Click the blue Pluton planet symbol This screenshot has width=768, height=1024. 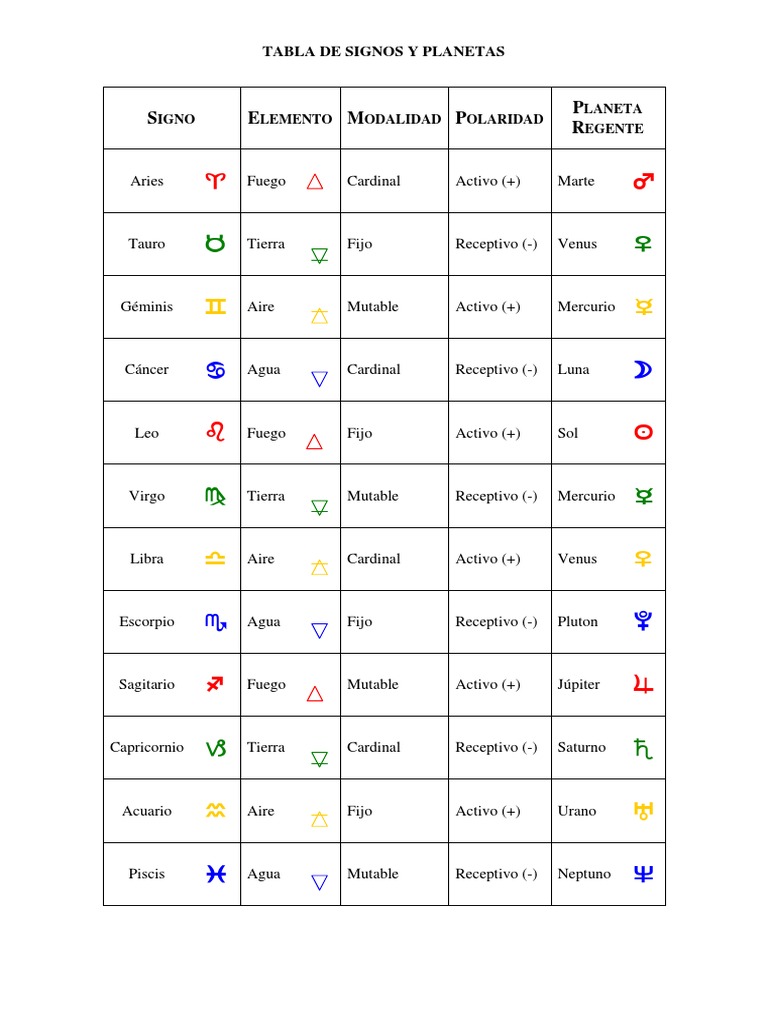(643, 622)
